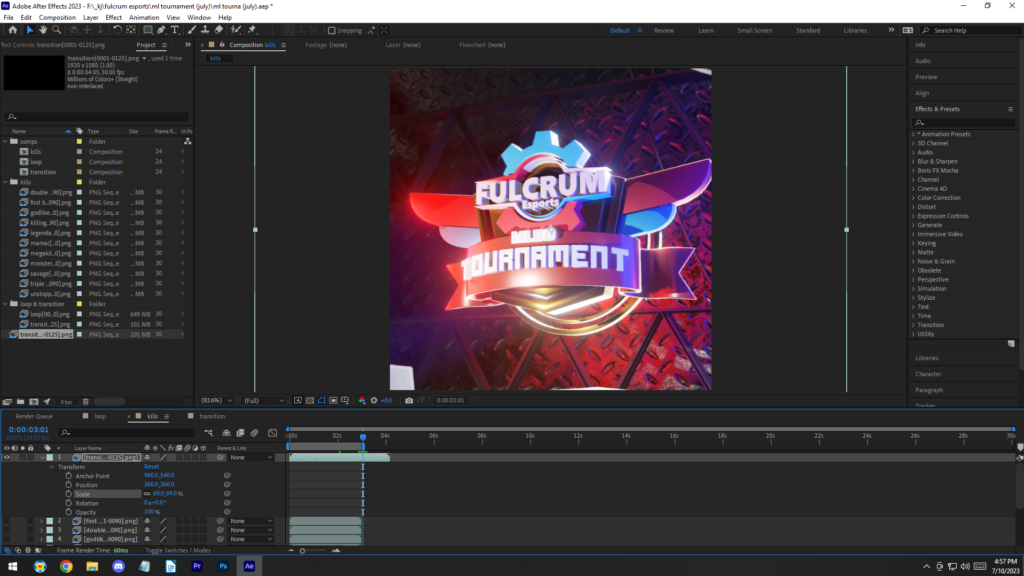Image resolution: width=1024 pixels, height=576 pixels.
Task: Select the Hand tool in the toolbar
Action: coord(44,30)
